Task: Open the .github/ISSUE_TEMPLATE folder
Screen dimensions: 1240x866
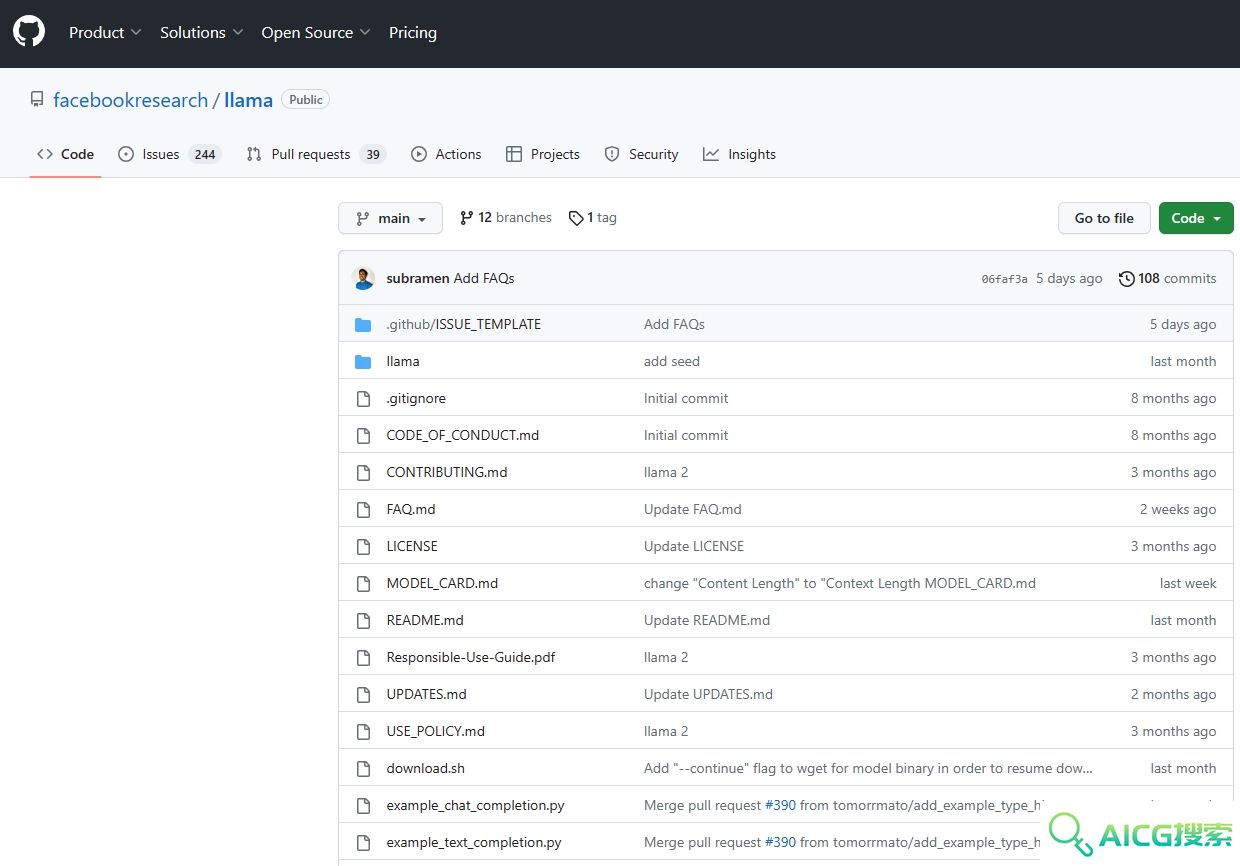Action: [x=464, y=325]
